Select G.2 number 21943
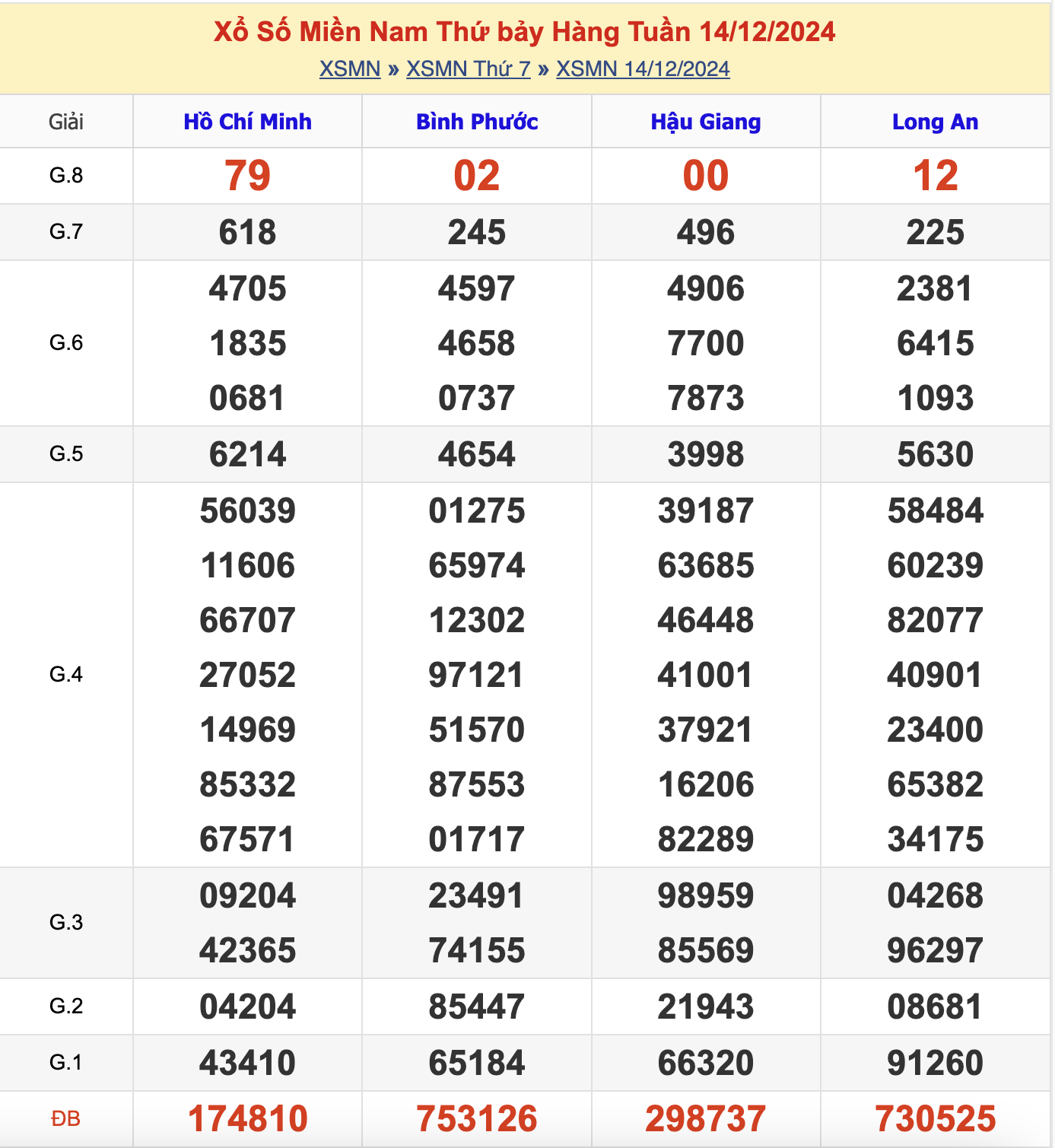Screen dimensions: 1055x1148 [x=706, y=1006]
